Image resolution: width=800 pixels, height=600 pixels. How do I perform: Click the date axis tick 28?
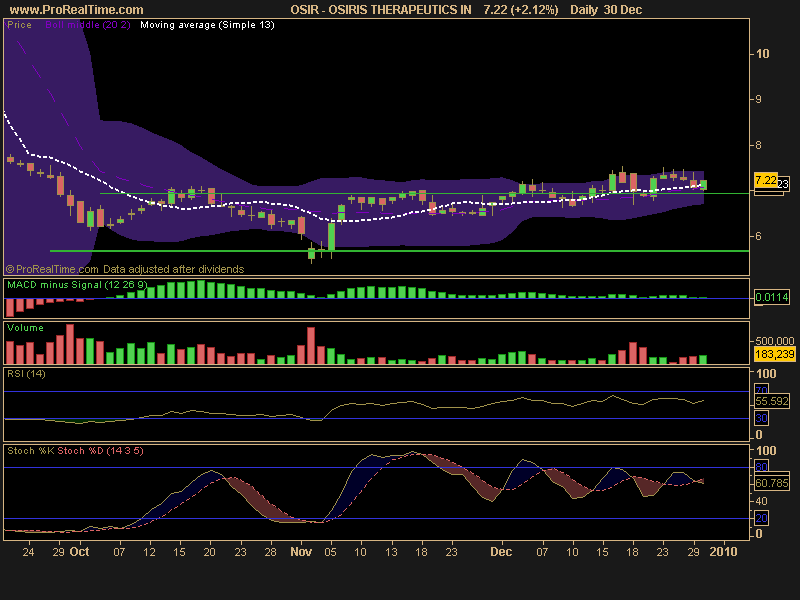(270, 552)
